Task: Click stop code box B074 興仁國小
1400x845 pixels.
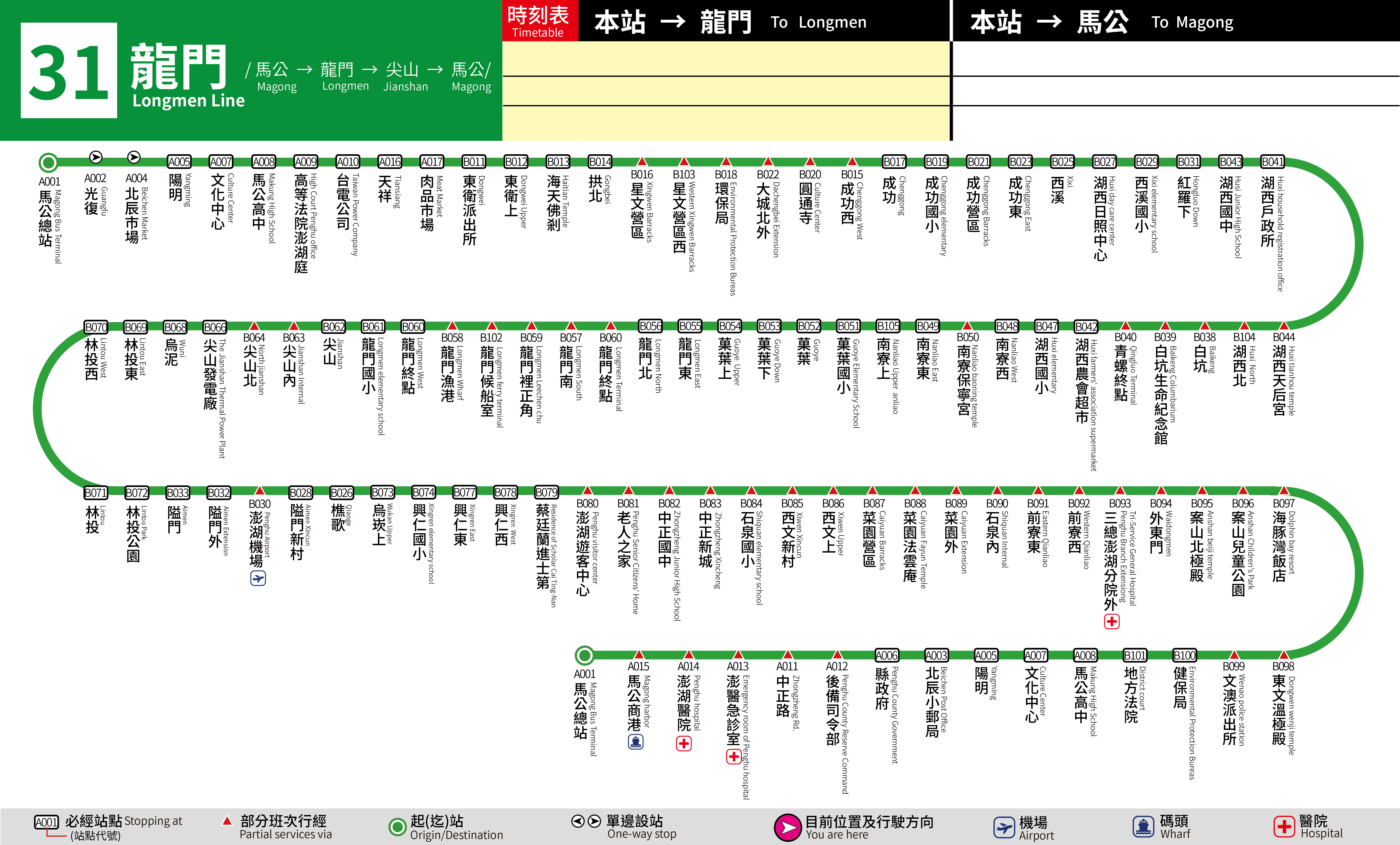Action: coord(424,492)
